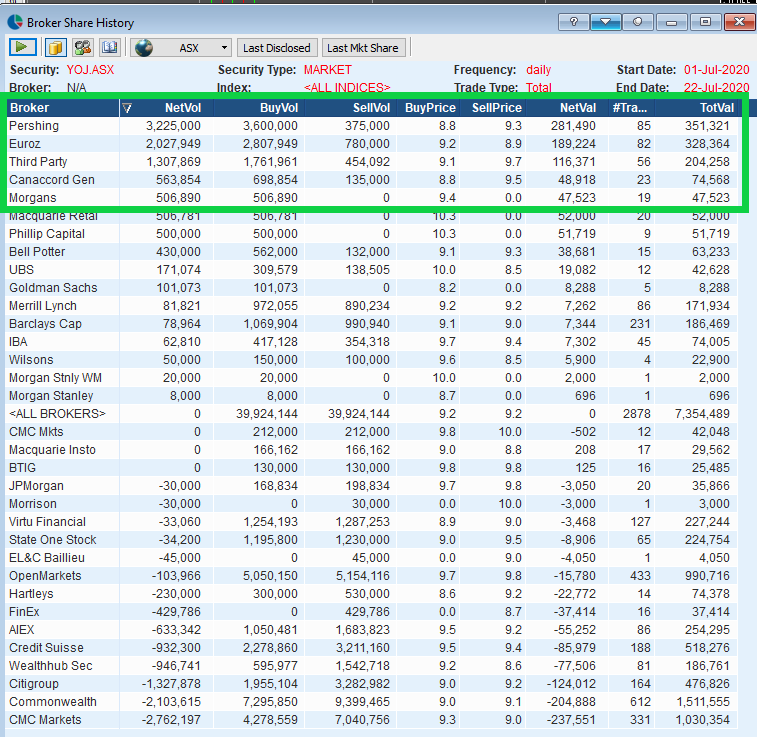Viewport: 757px width, 737px height.
Task: Click the sort triangle beside Broker header
Action: (126, 108)
